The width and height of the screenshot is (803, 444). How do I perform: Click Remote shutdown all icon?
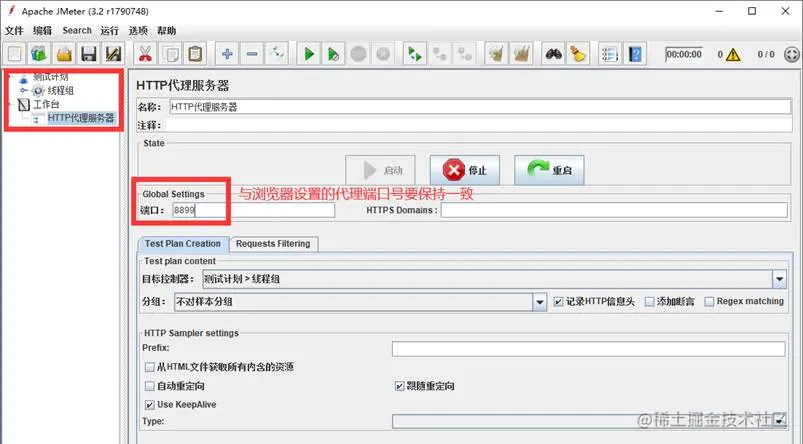click(464, 54)
